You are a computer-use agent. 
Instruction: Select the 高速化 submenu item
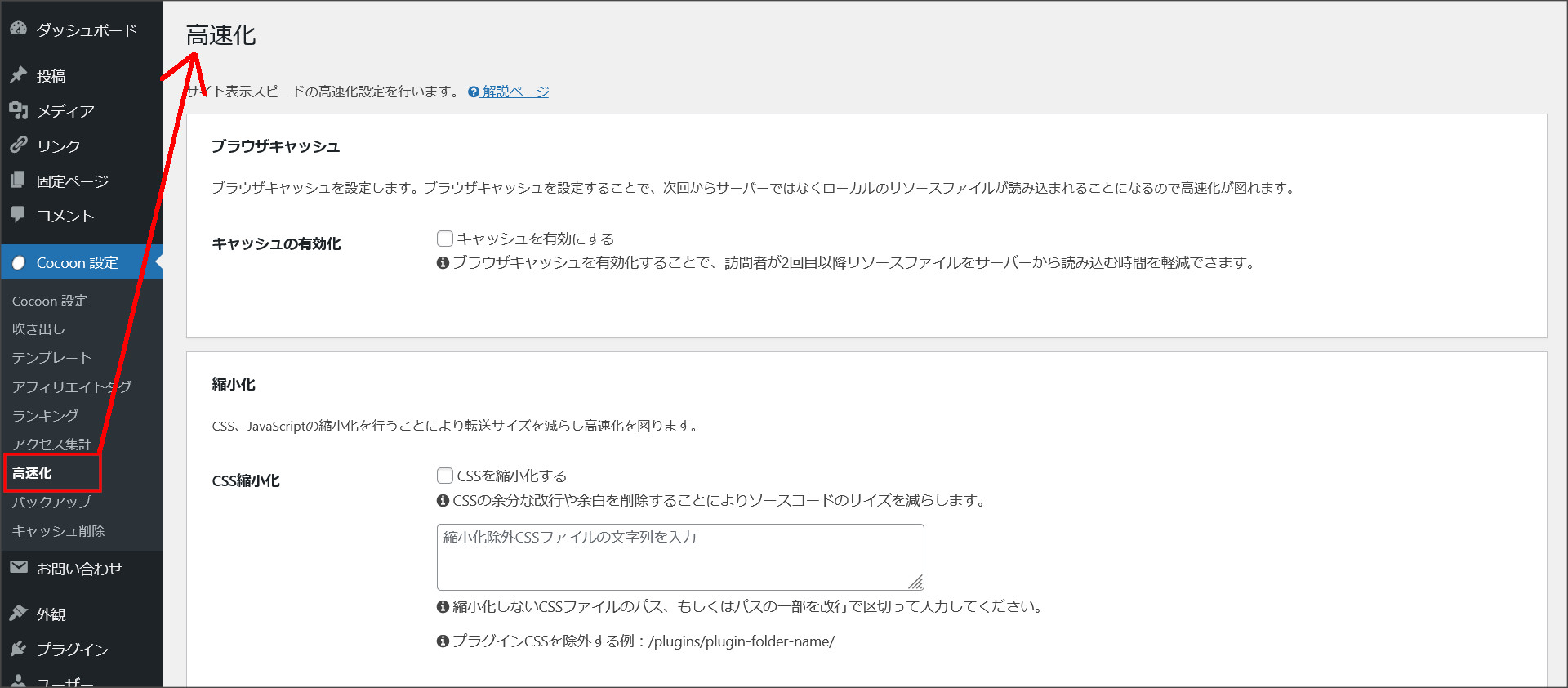coord(33,473)
